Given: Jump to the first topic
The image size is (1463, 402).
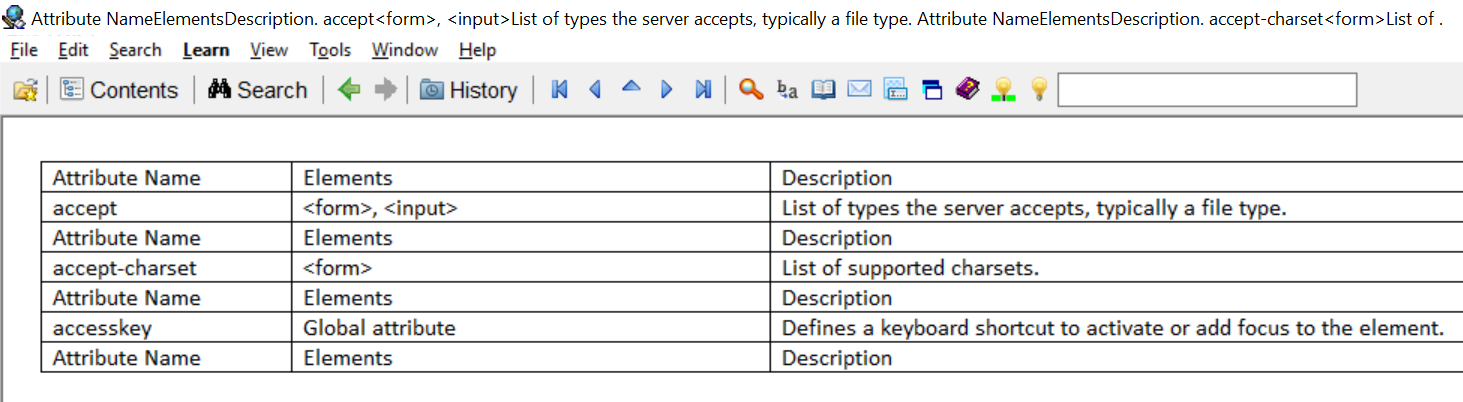Looking at the screenshot, I should click(560, 90).
